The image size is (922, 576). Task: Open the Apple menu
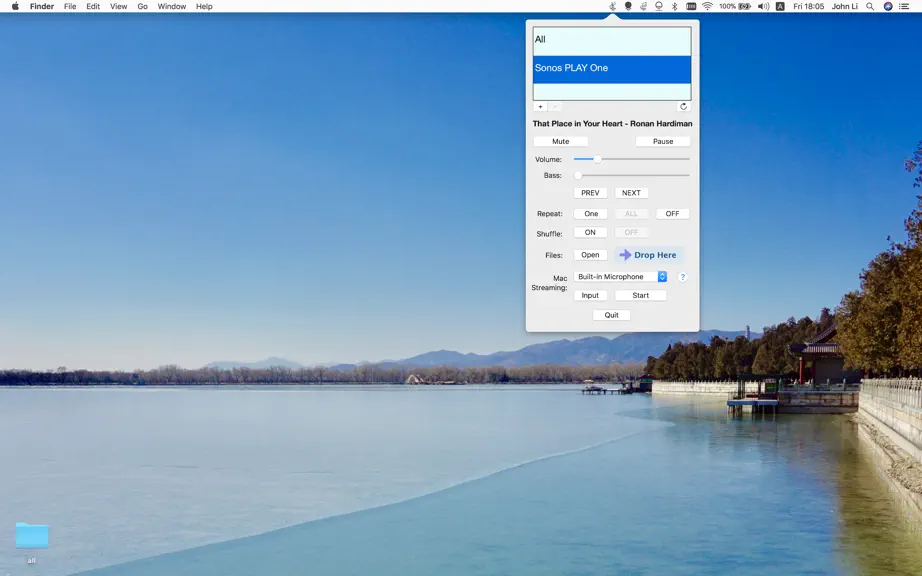click(x=15, y=6)
